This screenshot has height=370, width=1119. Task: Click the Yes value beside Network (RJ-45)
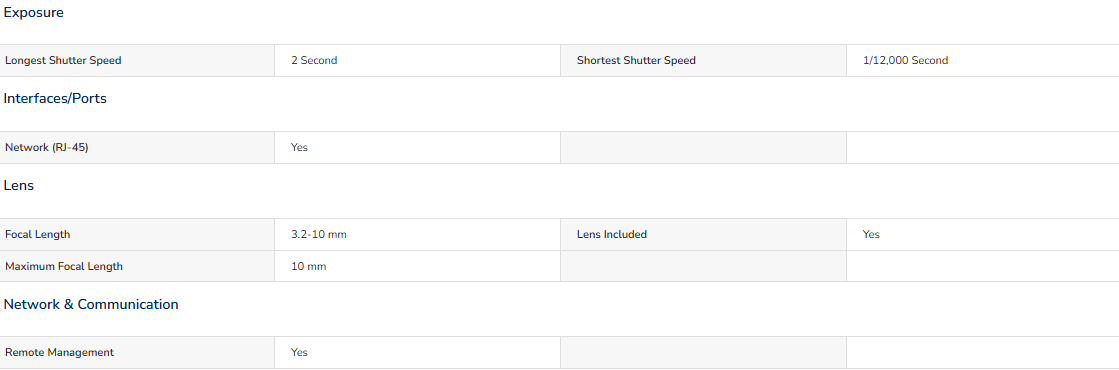point(299,148)
